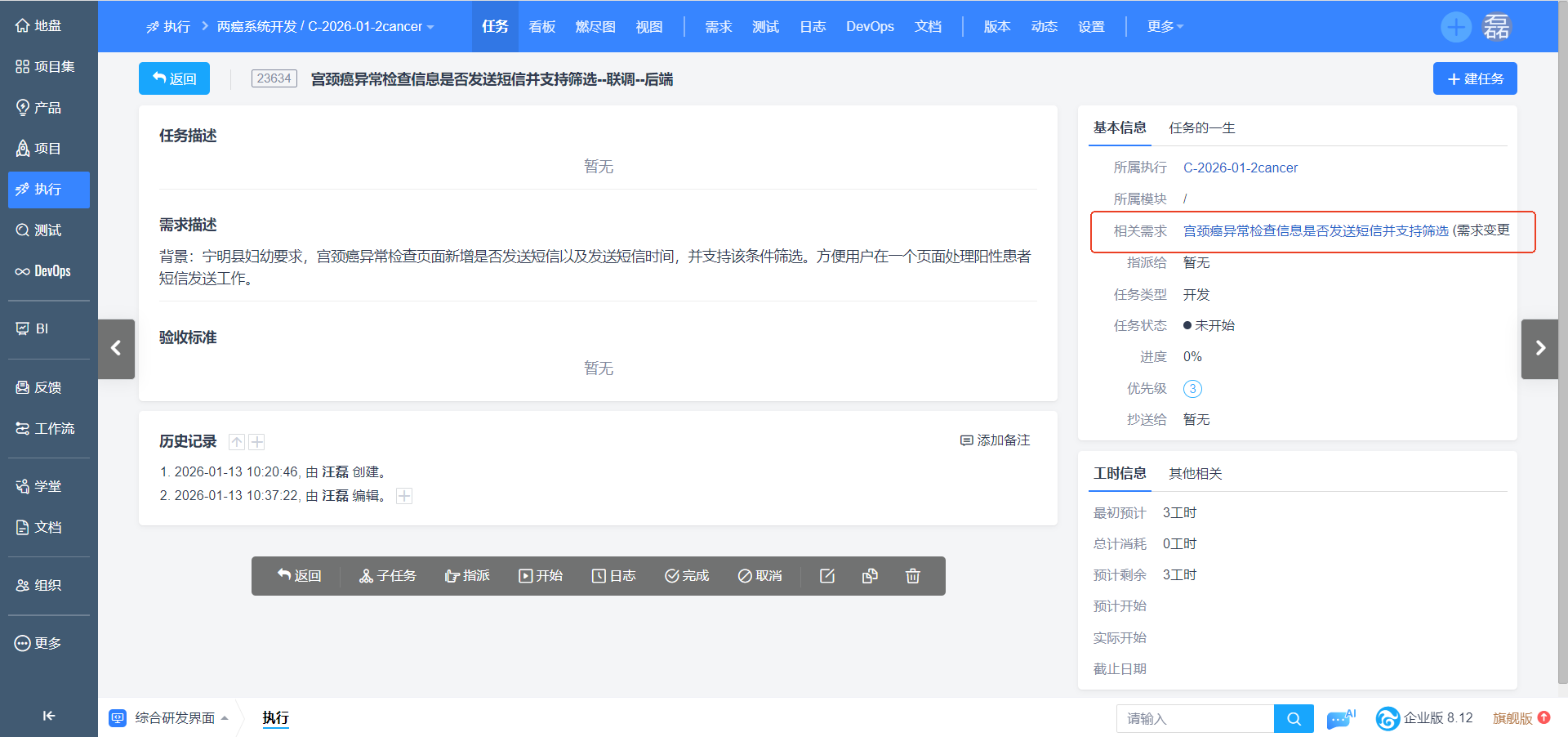Delete the task via the trash icon
1568x737 pixels.
coord(912,576)
